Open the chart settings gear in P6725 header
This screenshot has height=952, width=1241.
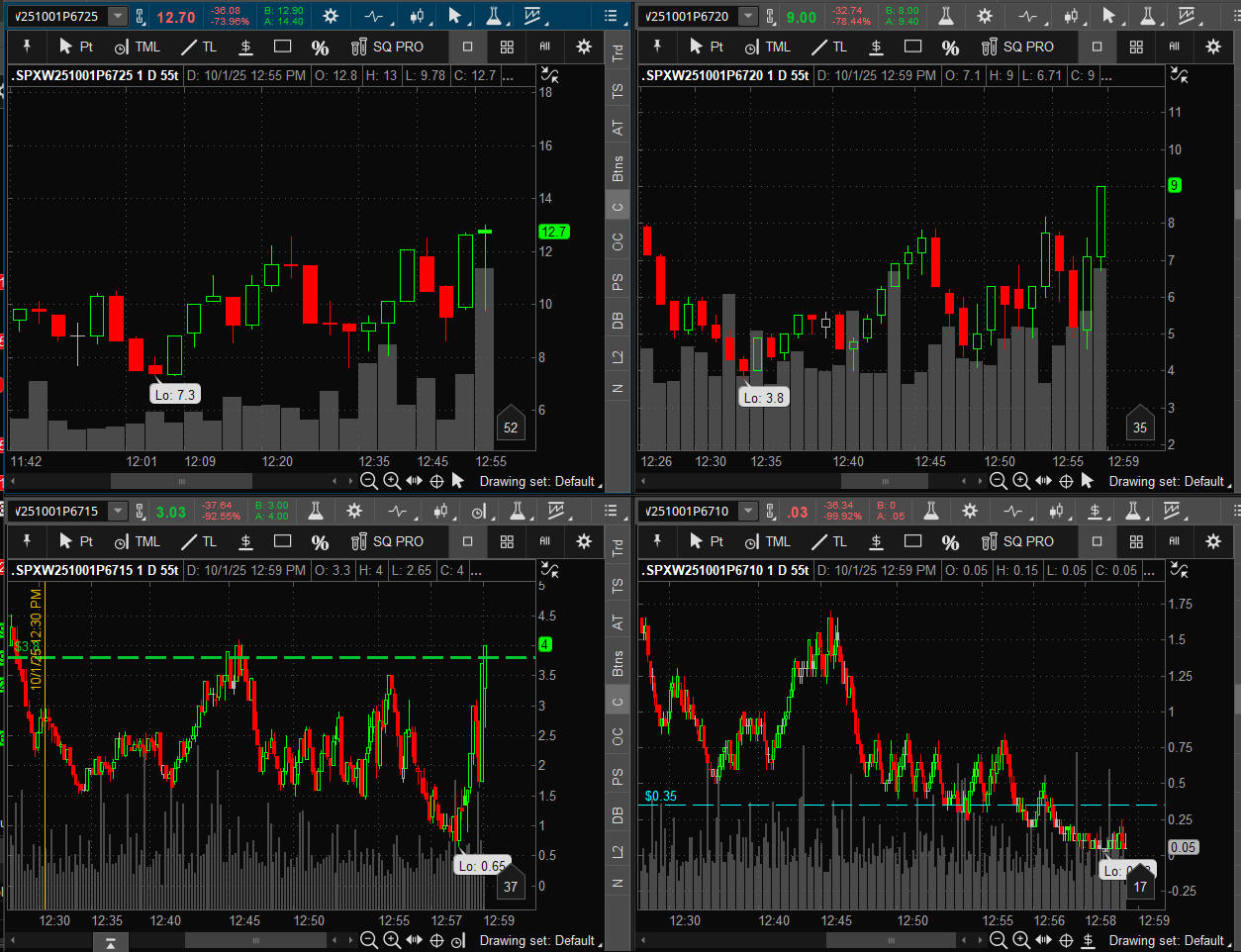(331, 16)
